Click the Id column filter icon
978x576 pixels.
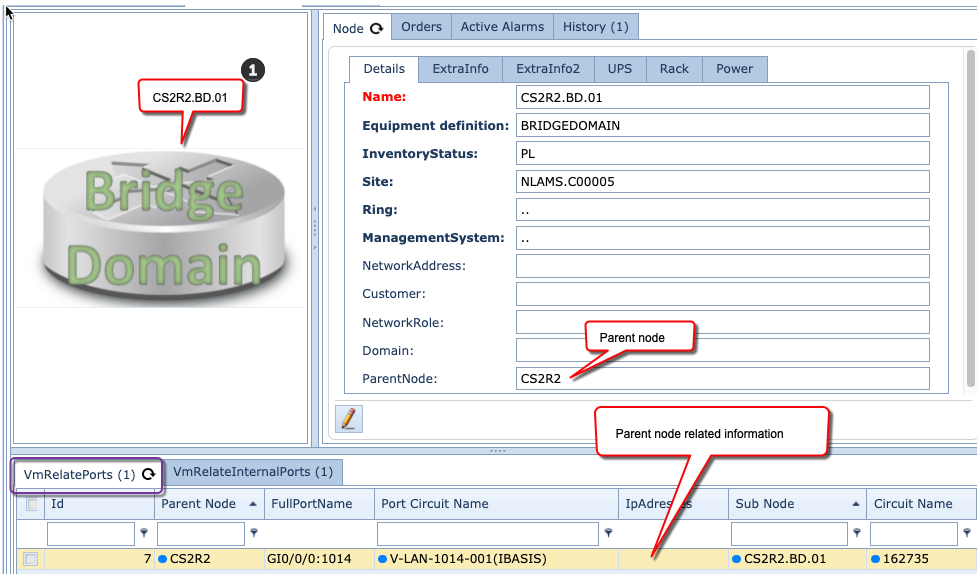143,533
